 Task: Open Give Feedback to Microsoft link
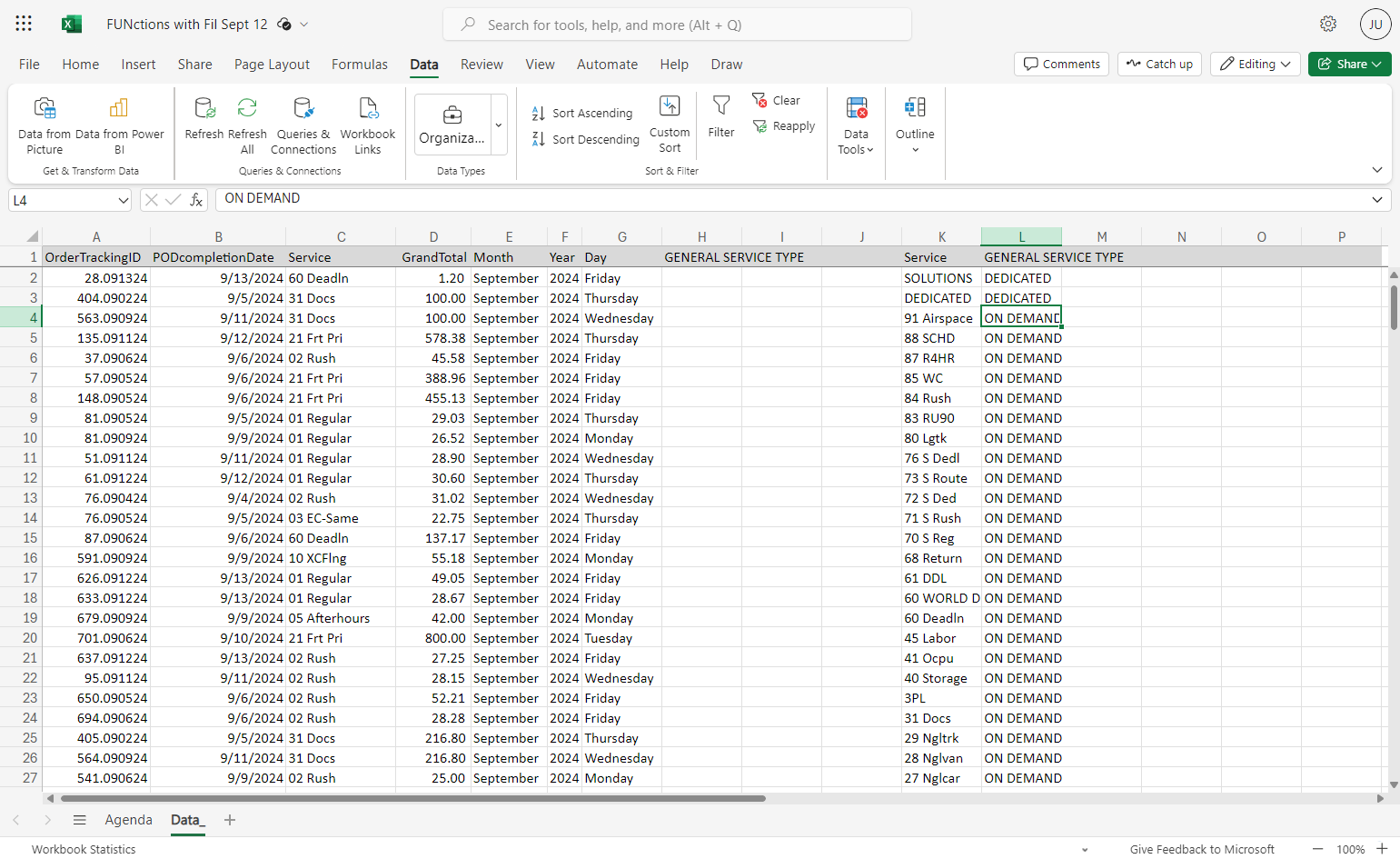1202,849
